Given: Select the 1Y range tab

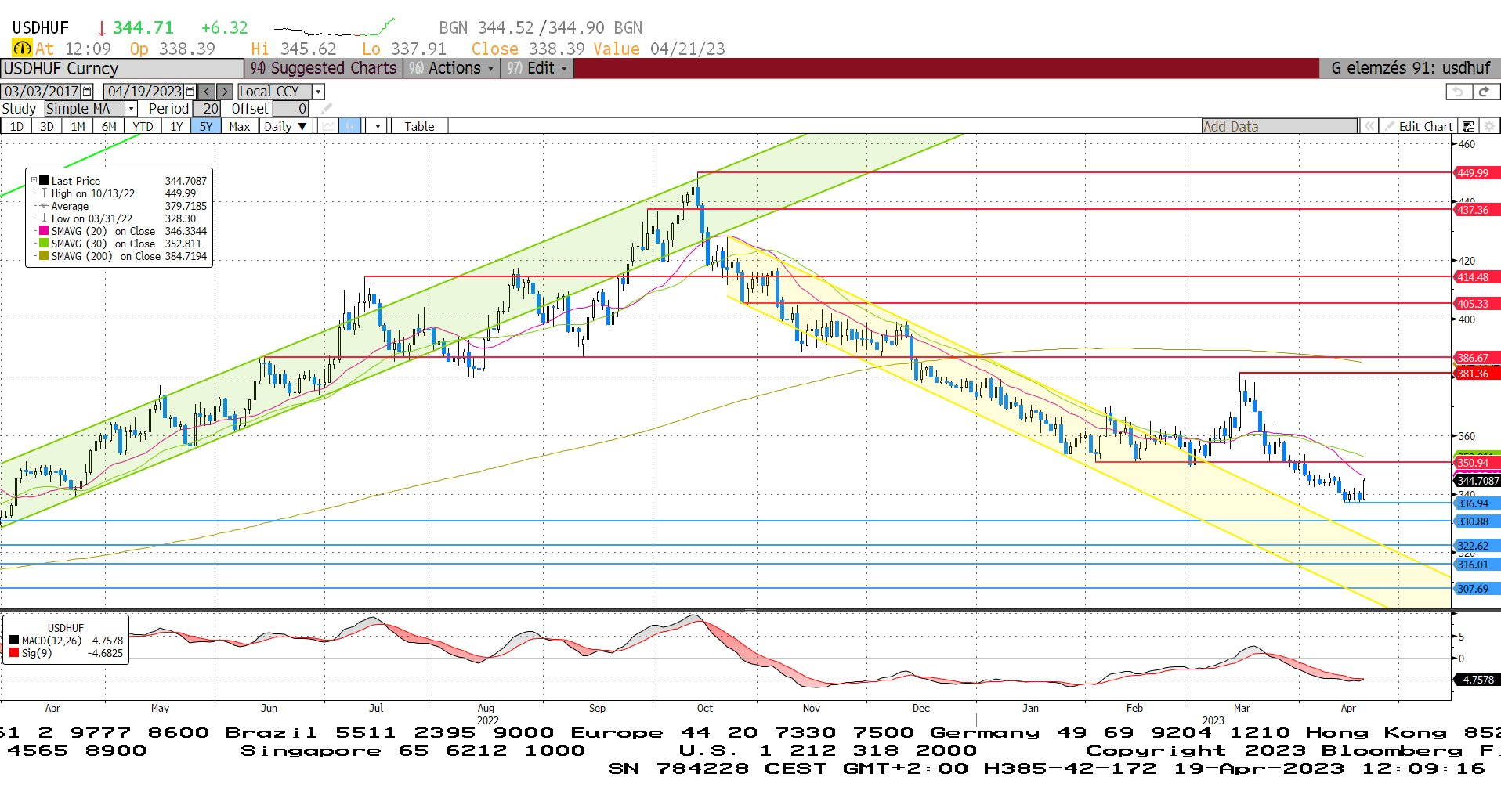Looking at the screenshot, I should click(x=176, y=126).
